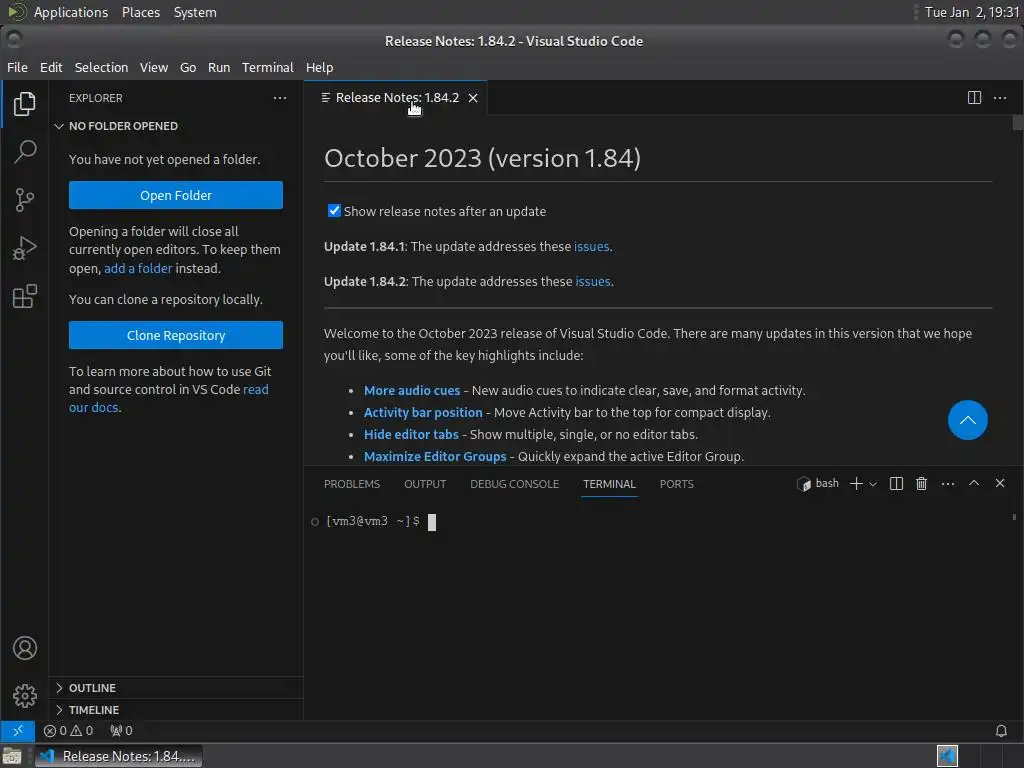Expand the OUTLINE section
1024x768 pixels.
(86, 688)
